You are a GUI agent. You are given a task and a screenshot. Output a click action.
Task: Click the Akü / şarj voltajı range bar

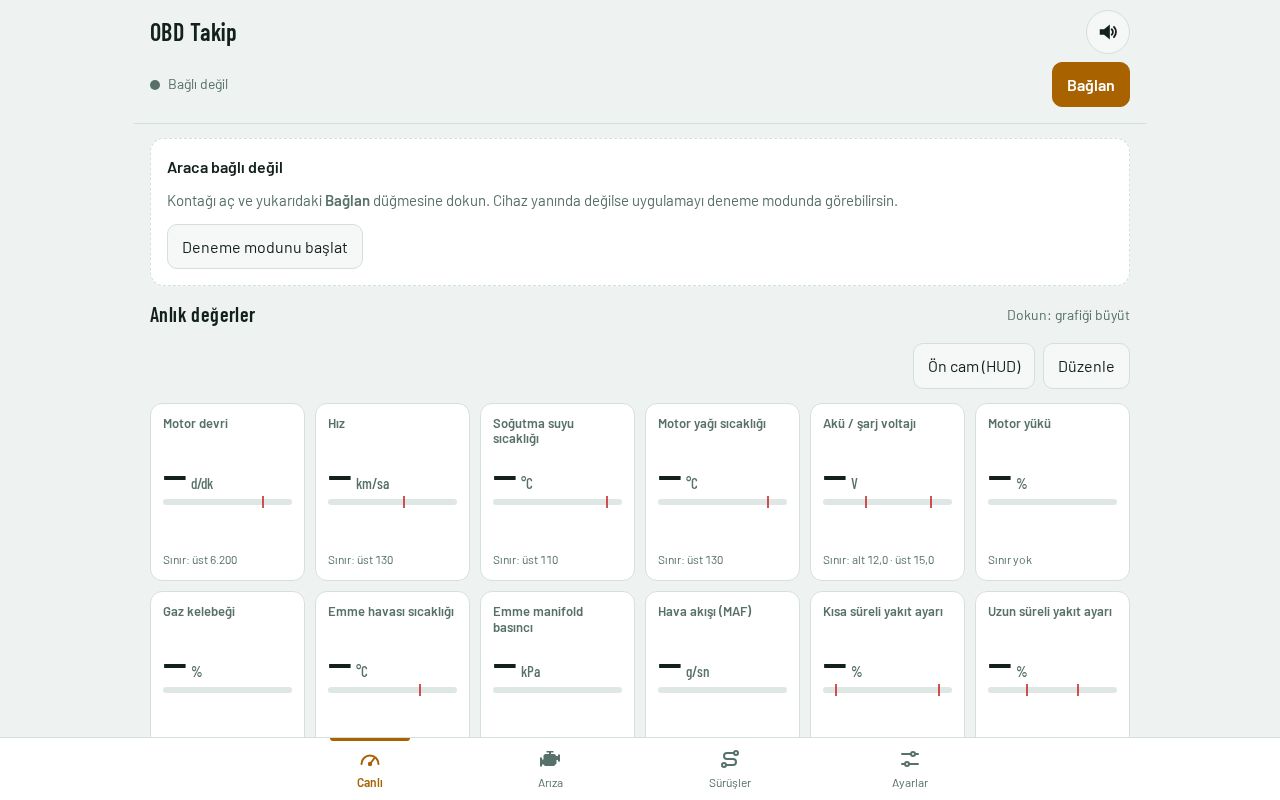887,502
